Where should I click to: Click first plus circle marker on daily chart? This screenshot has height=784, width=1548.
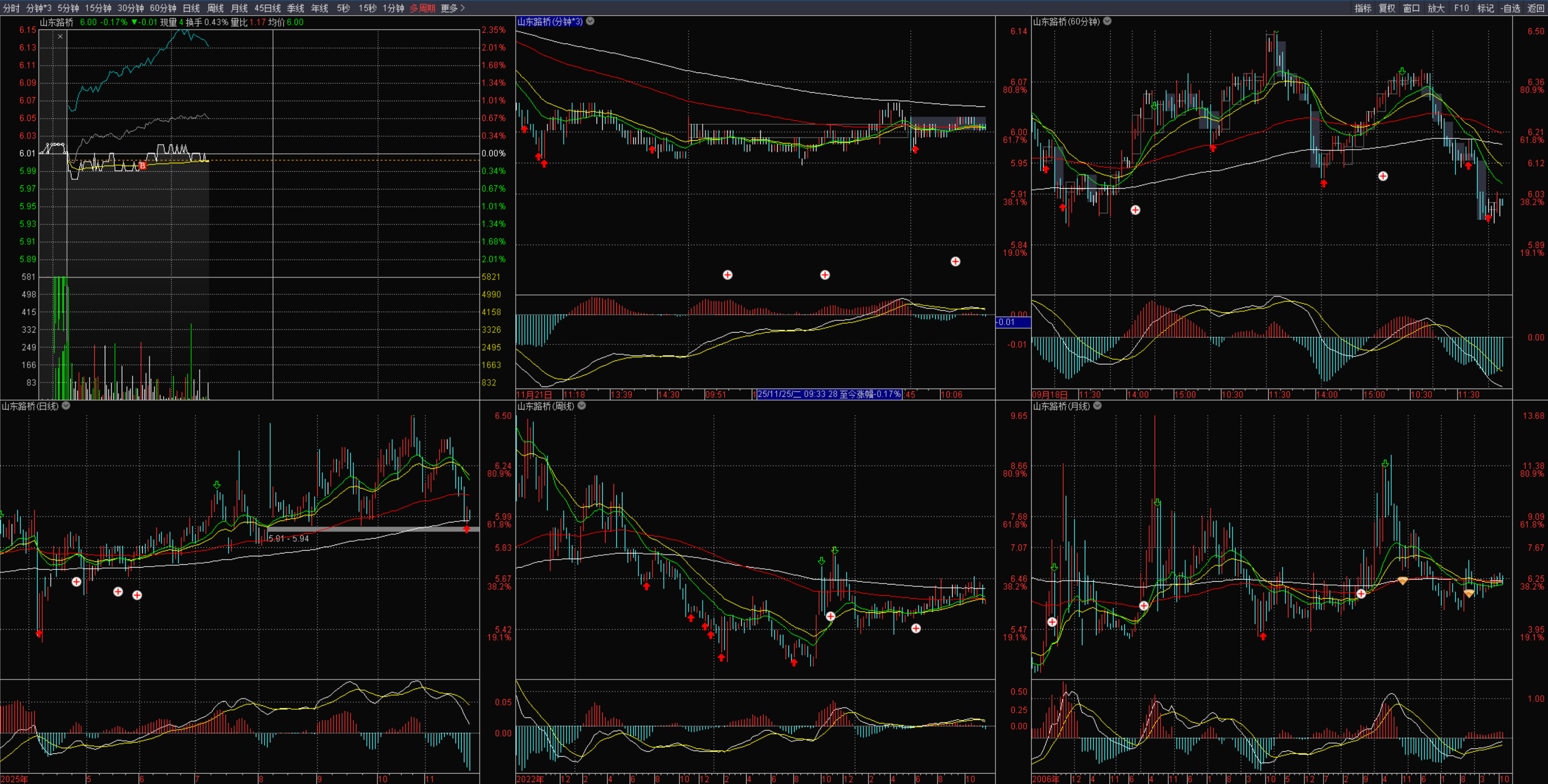coord(76,582)
